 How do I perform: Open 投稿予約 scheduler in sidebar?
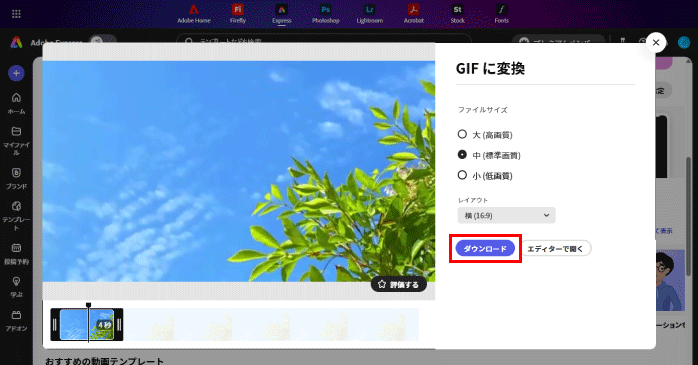click(16, 254)
